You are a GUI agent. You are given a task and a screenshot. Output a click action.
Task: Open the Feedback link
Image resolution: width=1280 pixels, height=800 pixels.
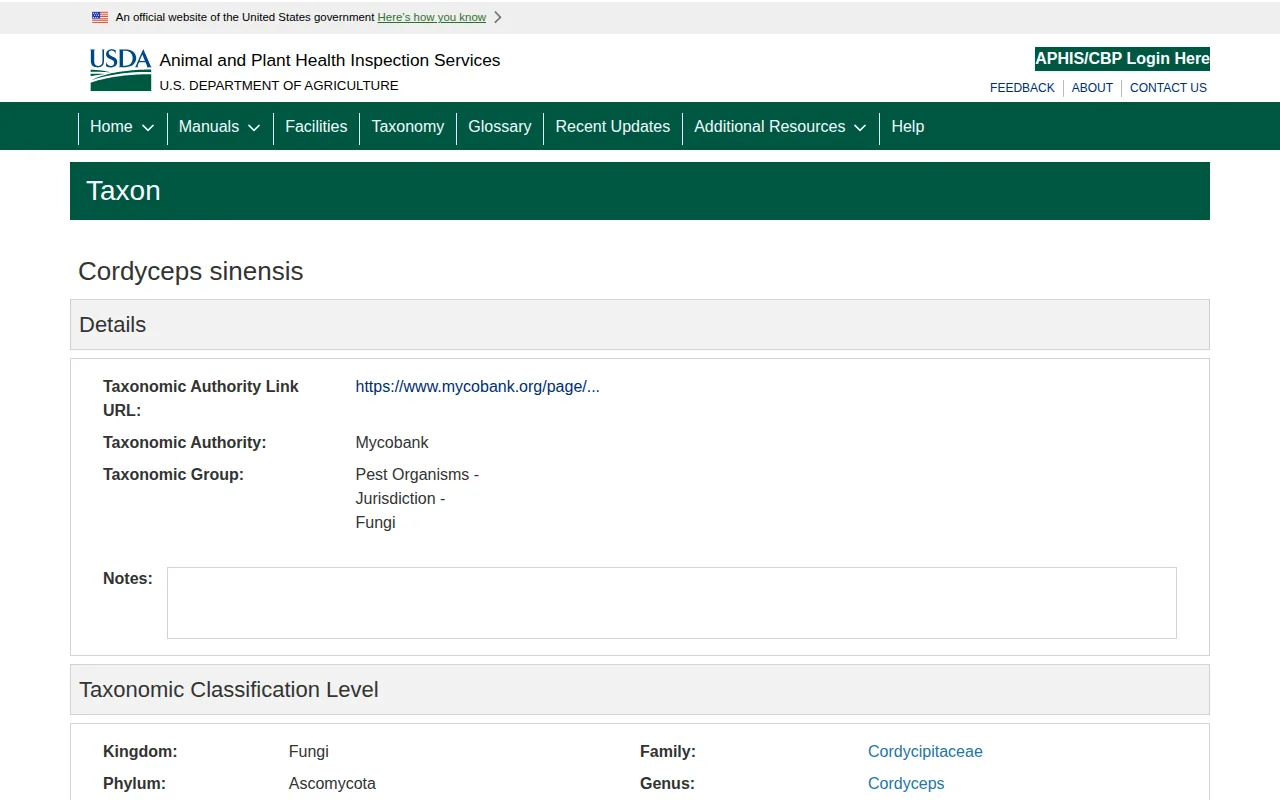pos(1022,88)
